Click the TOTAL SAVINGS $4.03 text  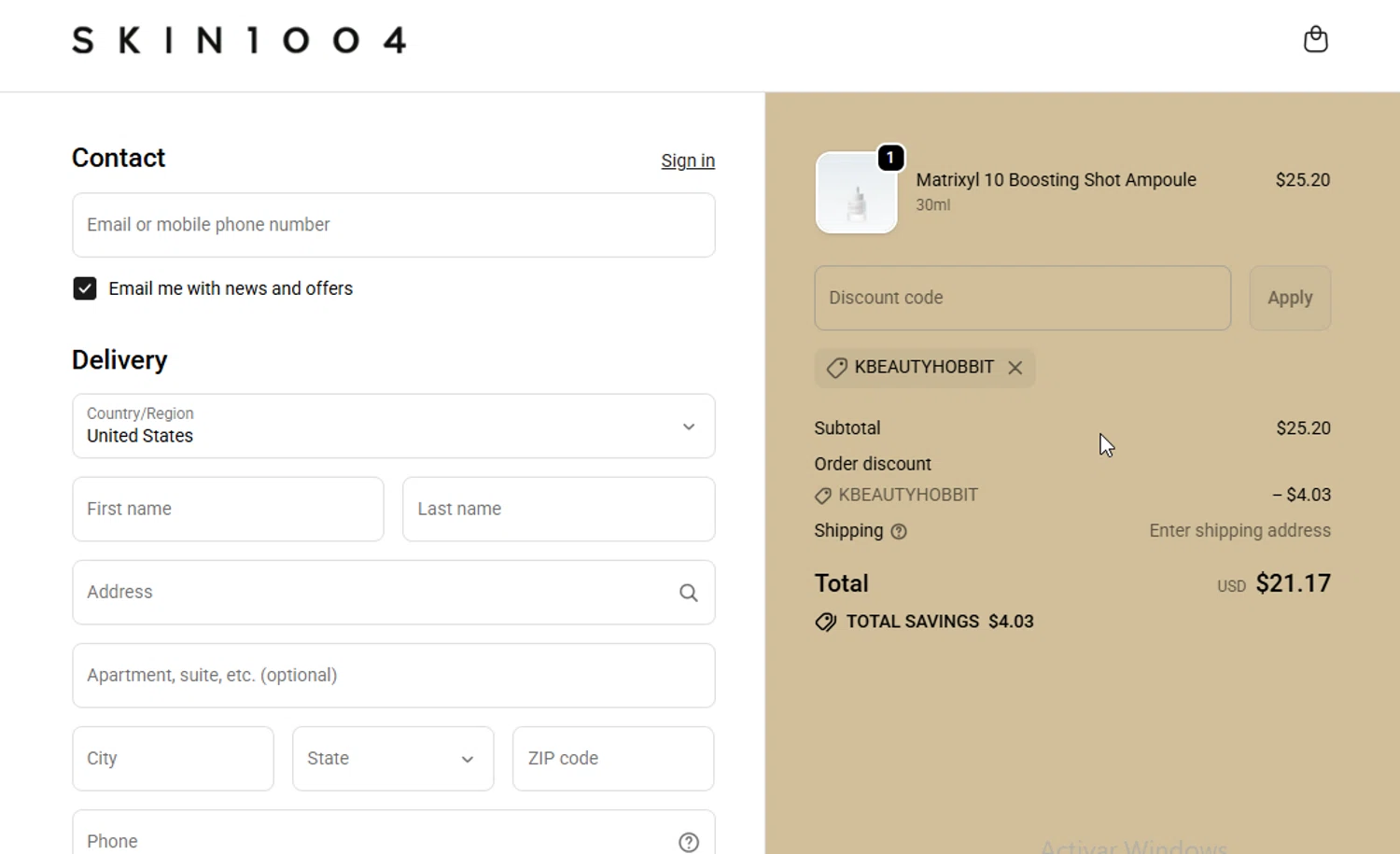click(x=940, y=622)
